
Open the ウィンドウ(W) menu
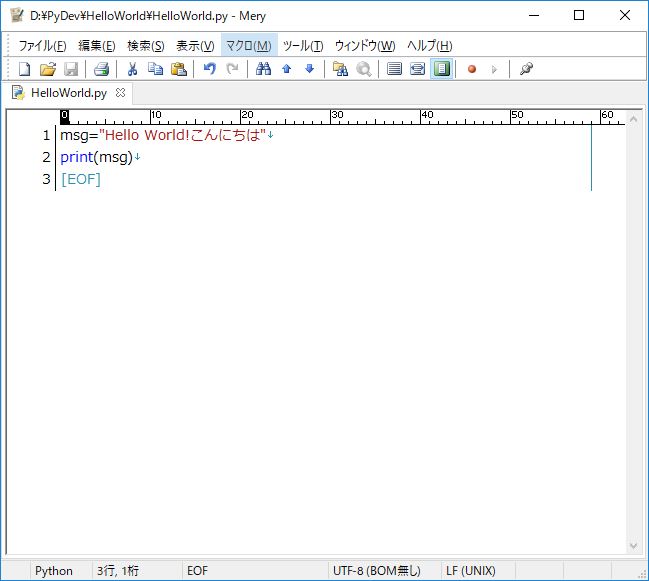click(365, 46)
